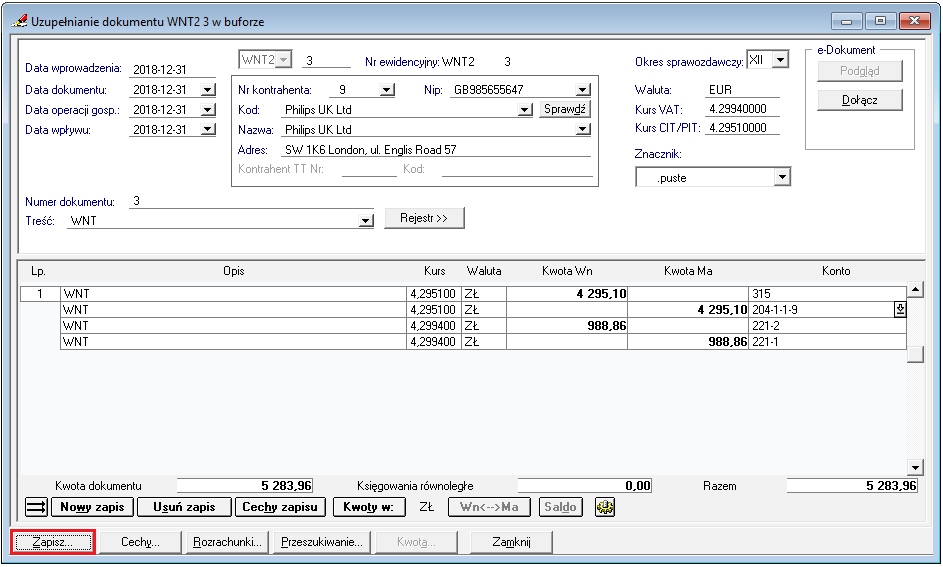Click Kwota Wn value 4 295,10
The height and width of the screenshot is (567, 943).
pos(567,293)
